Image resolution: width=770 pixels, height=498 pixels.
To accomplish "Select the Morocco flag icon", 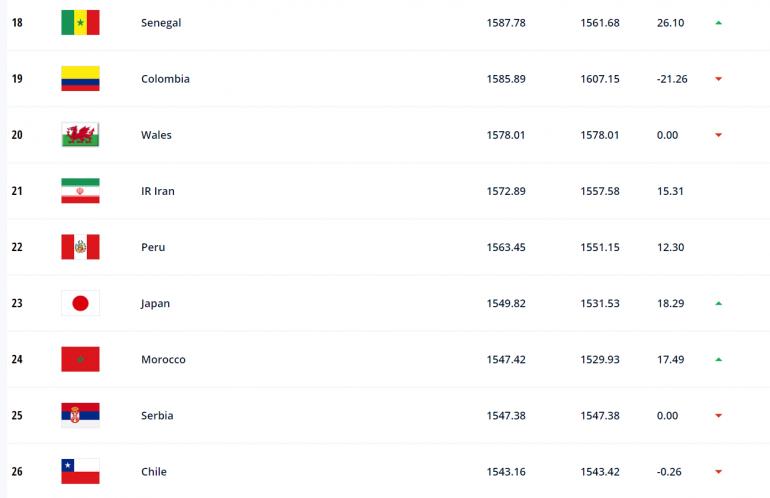I will pos(80,359).
